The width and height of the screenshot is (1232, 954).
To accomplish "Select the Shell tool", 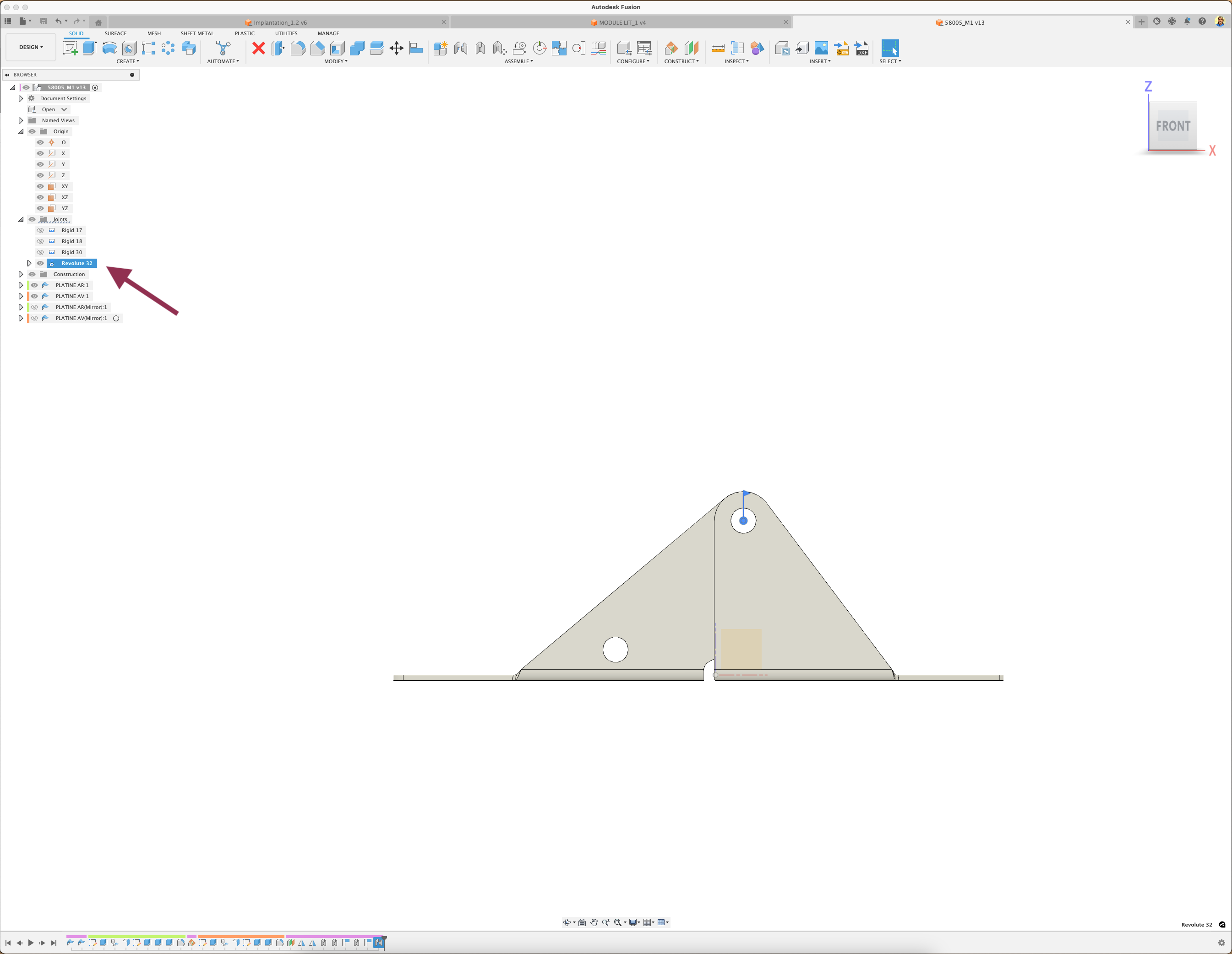I will (338, 49).
